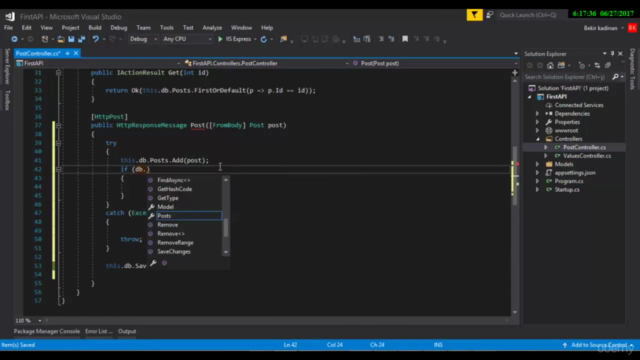Open the Analyze menu

click(x=212, y=28)
